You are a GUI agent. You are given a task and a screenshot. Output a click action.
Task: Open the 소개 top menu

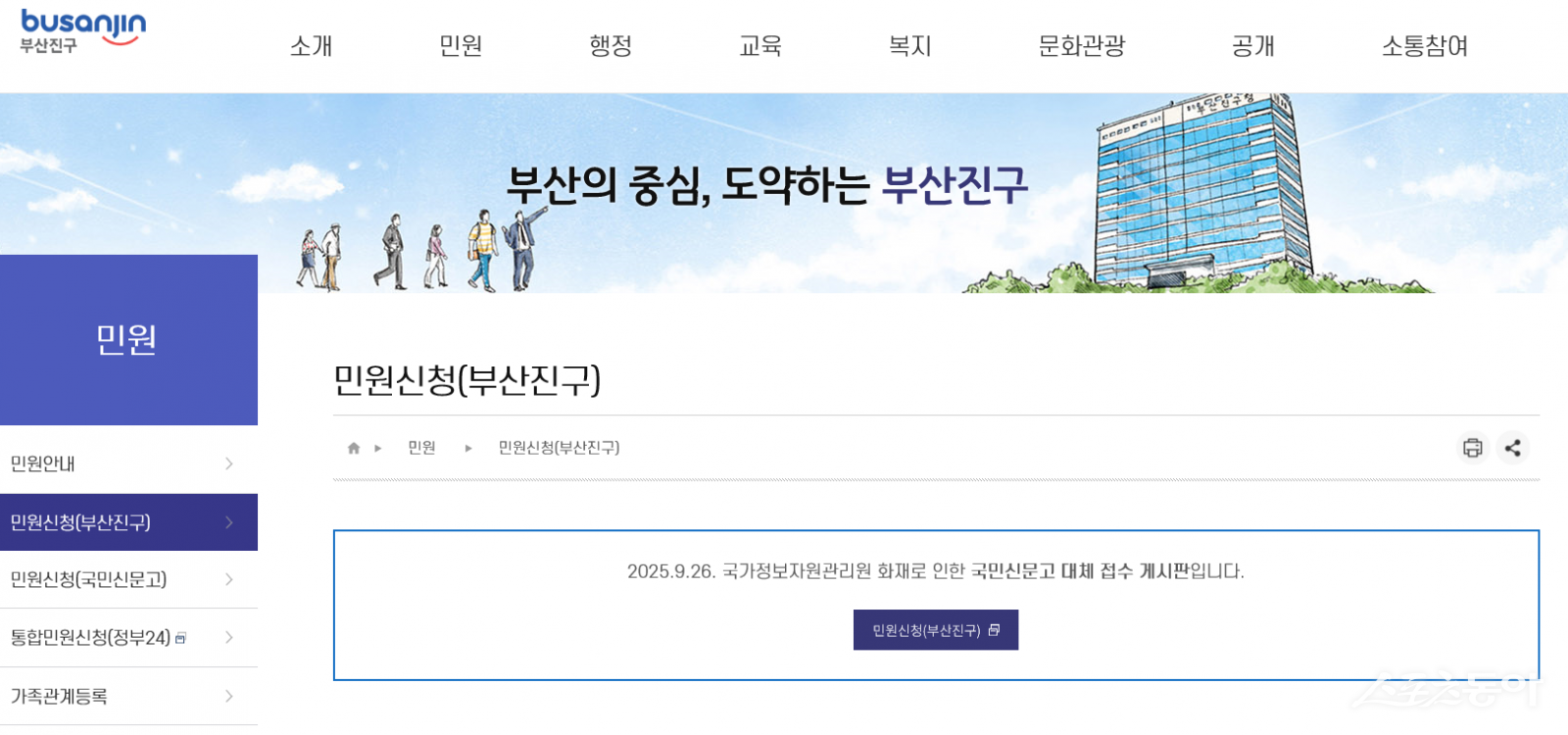point(312,46)
